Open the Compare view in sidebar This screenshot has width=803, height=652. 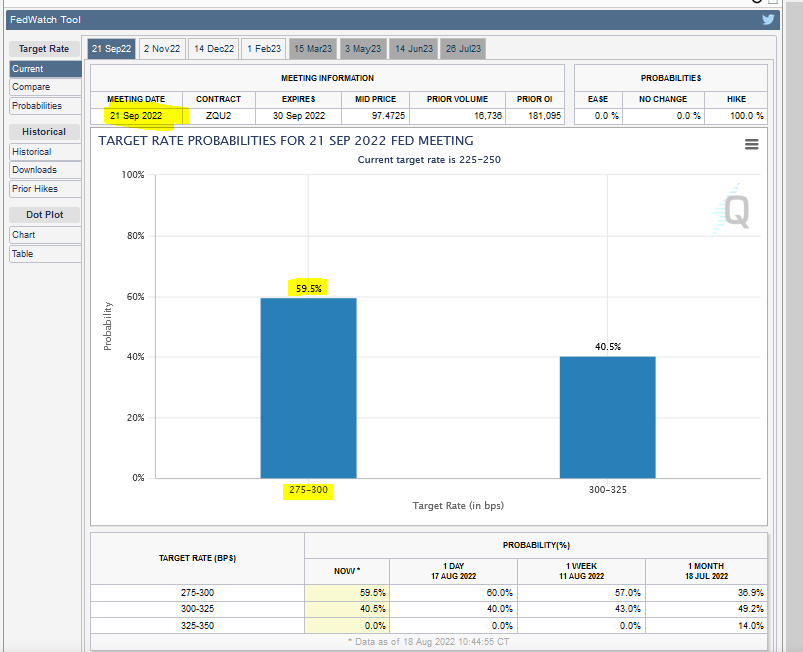[x=45, y=87]
